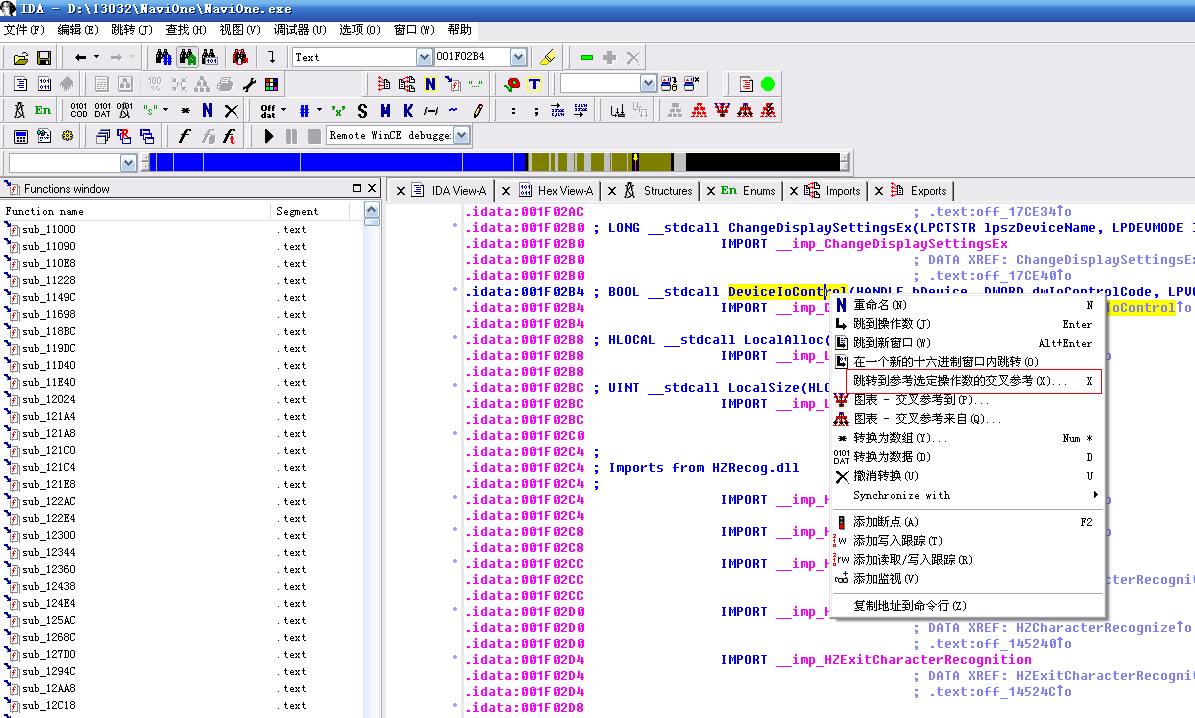Close the Functions window panel
1195x718 pixels.
372,188
